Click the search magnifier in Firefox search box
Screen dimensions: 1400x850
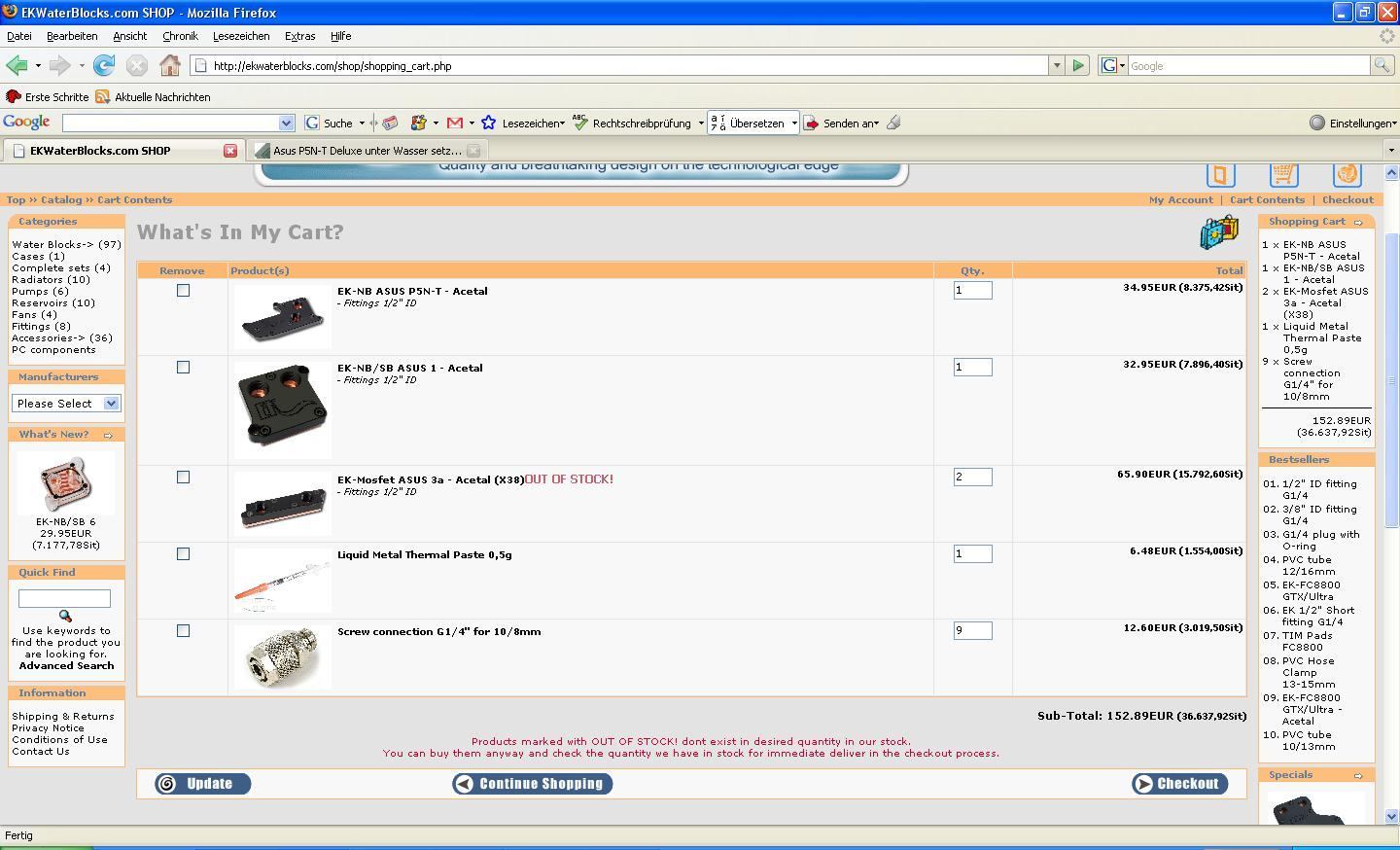click(1381, 66)
